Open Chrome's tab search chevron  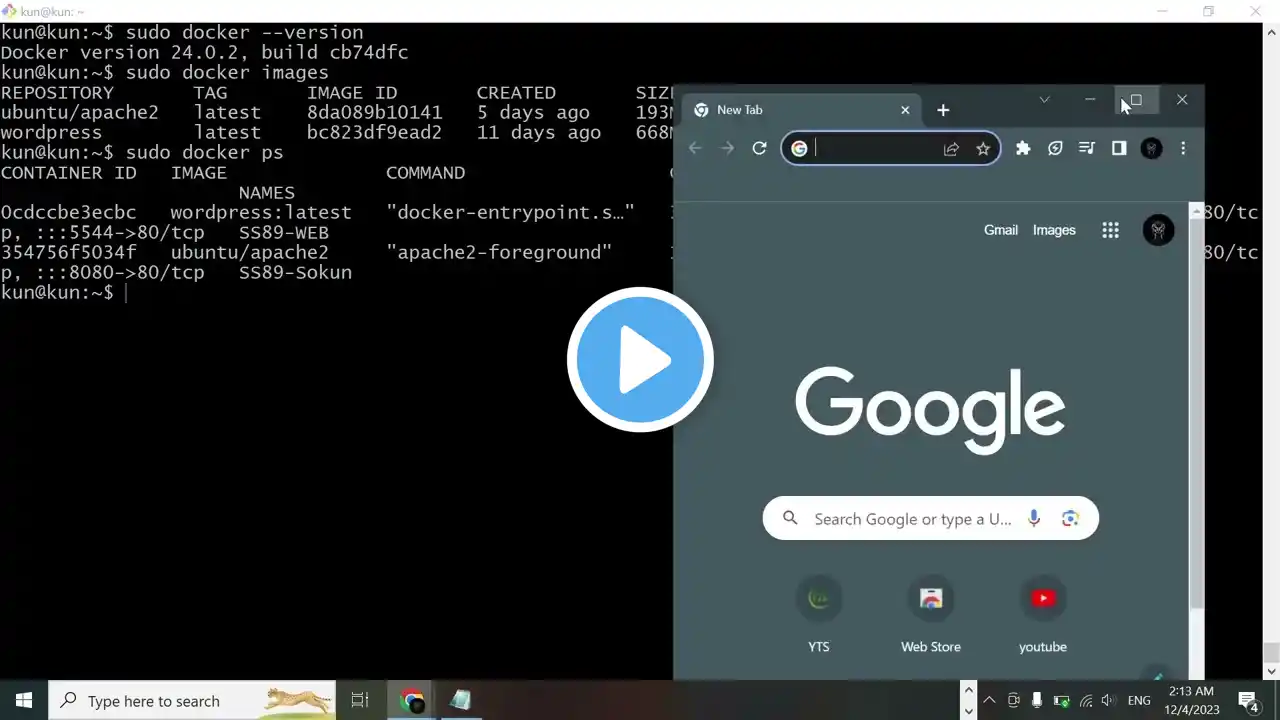1044,100
